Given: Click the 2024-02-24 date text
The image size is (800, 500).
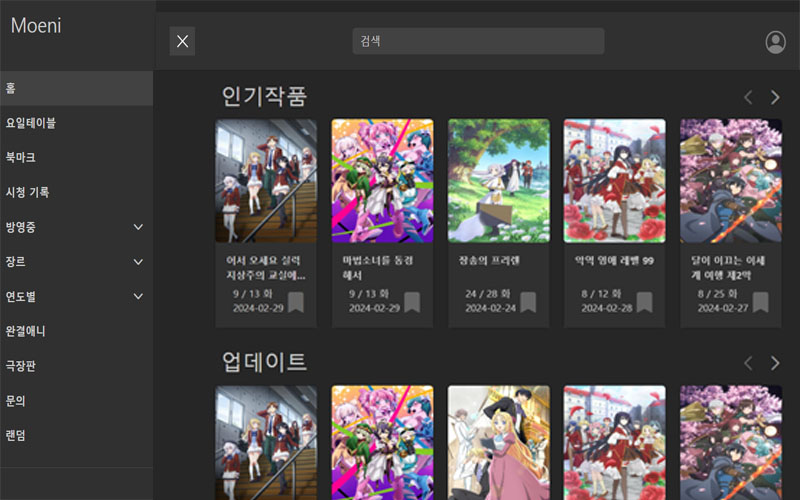Looking at the screenshot, I should (x=490, y=308).
